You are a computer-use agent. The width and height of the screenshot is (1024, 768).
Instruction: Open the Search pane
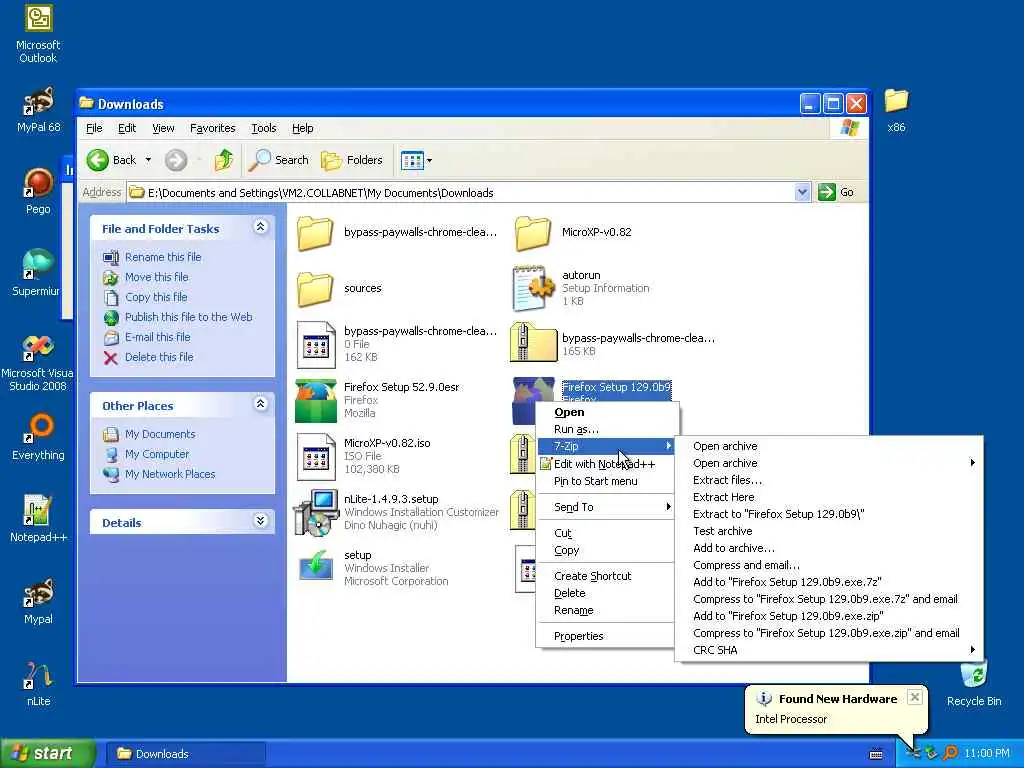pyautogui.click(x=279, y=160)
